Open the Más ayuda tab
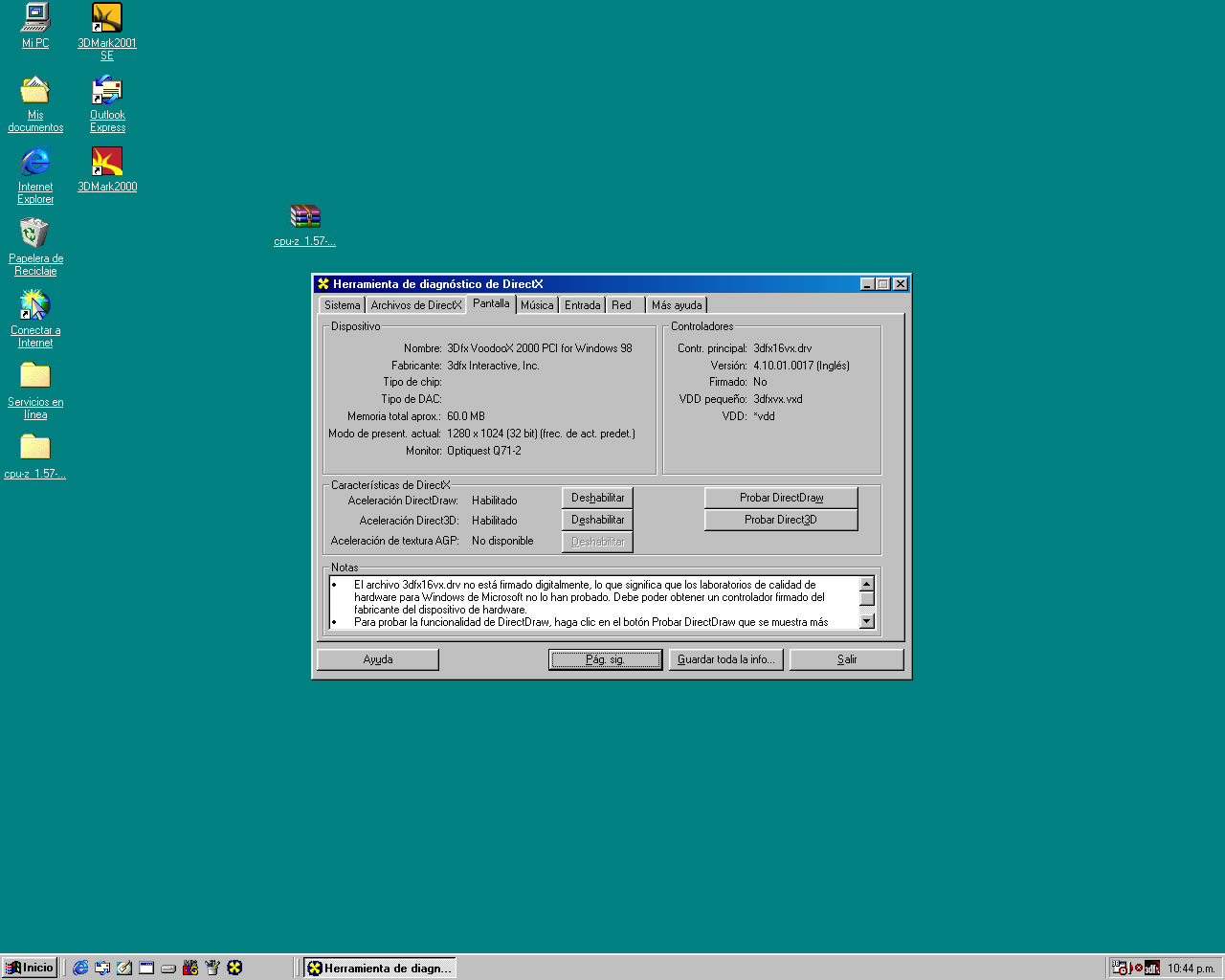1225x980 pixels. [677, 305]
